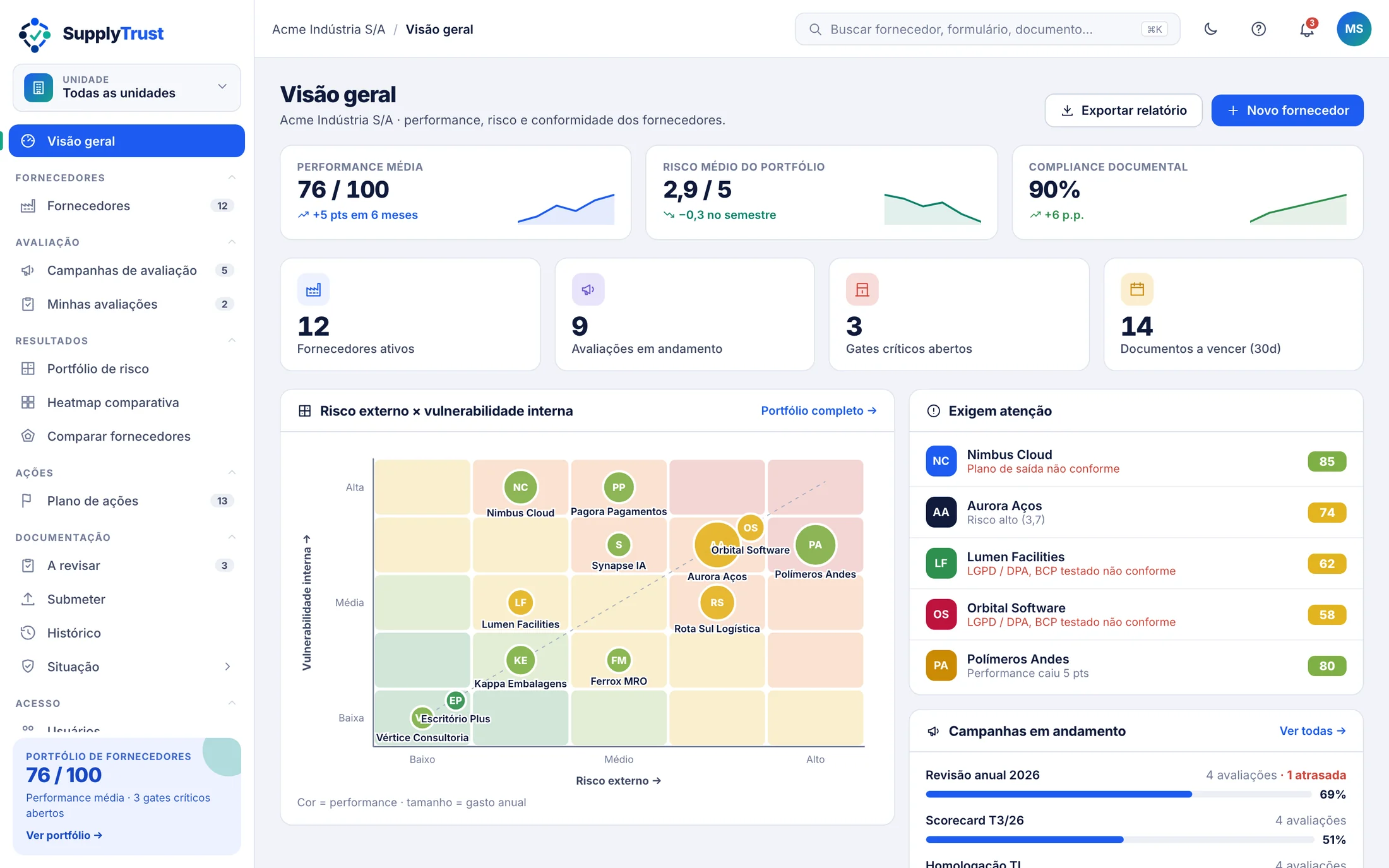Open Portfólio de risco page
Image resolution: width=1389 pixels, height=868 pixels.
click(126, 369)
